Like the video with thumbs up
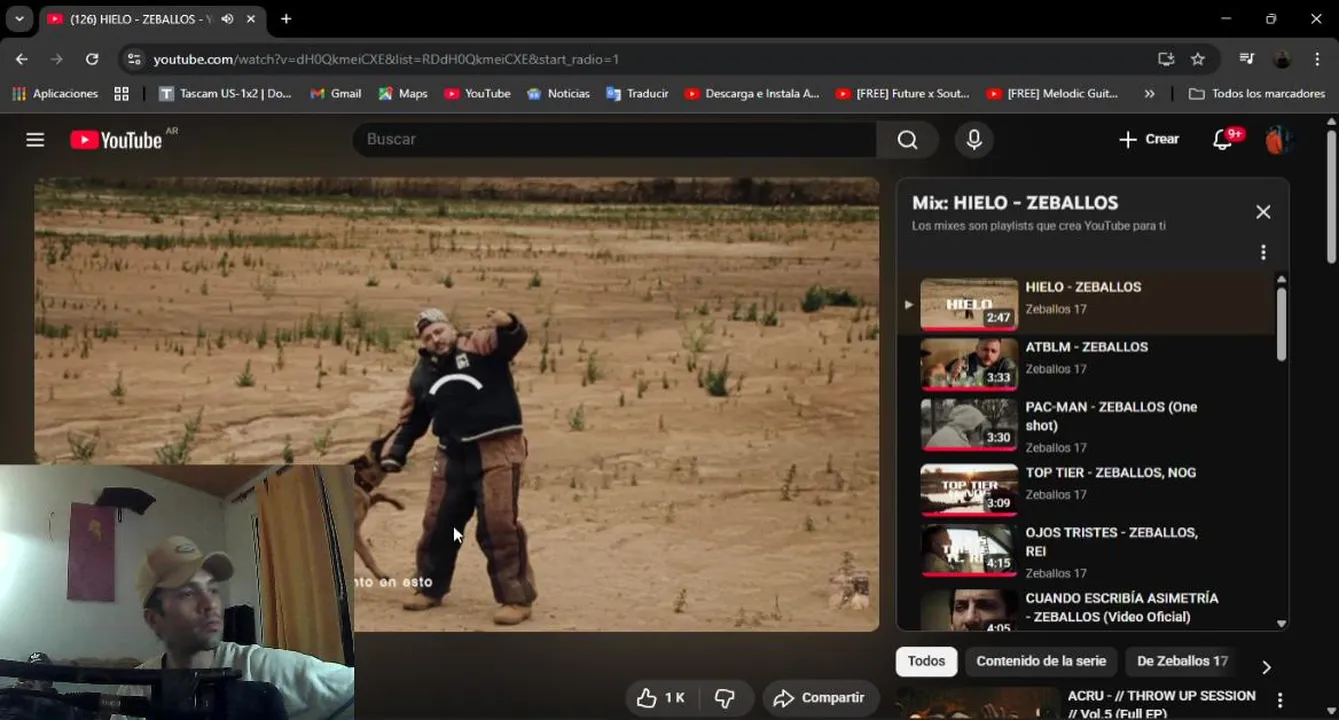Viewport: 1339px width, 720px height. (x=661, y=698)
